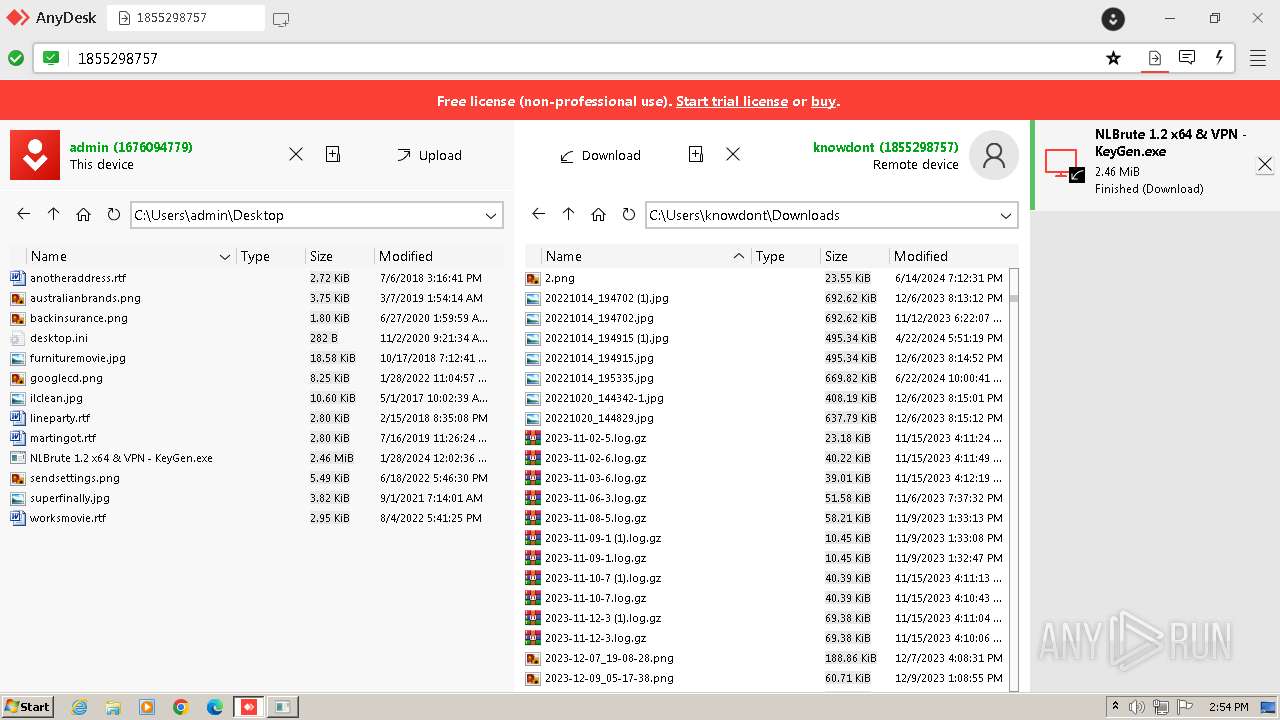Image resolution: width=1280 pixels, height=720 pixels.
Task: Sort remote files by Size column
Action: point(836,256)
